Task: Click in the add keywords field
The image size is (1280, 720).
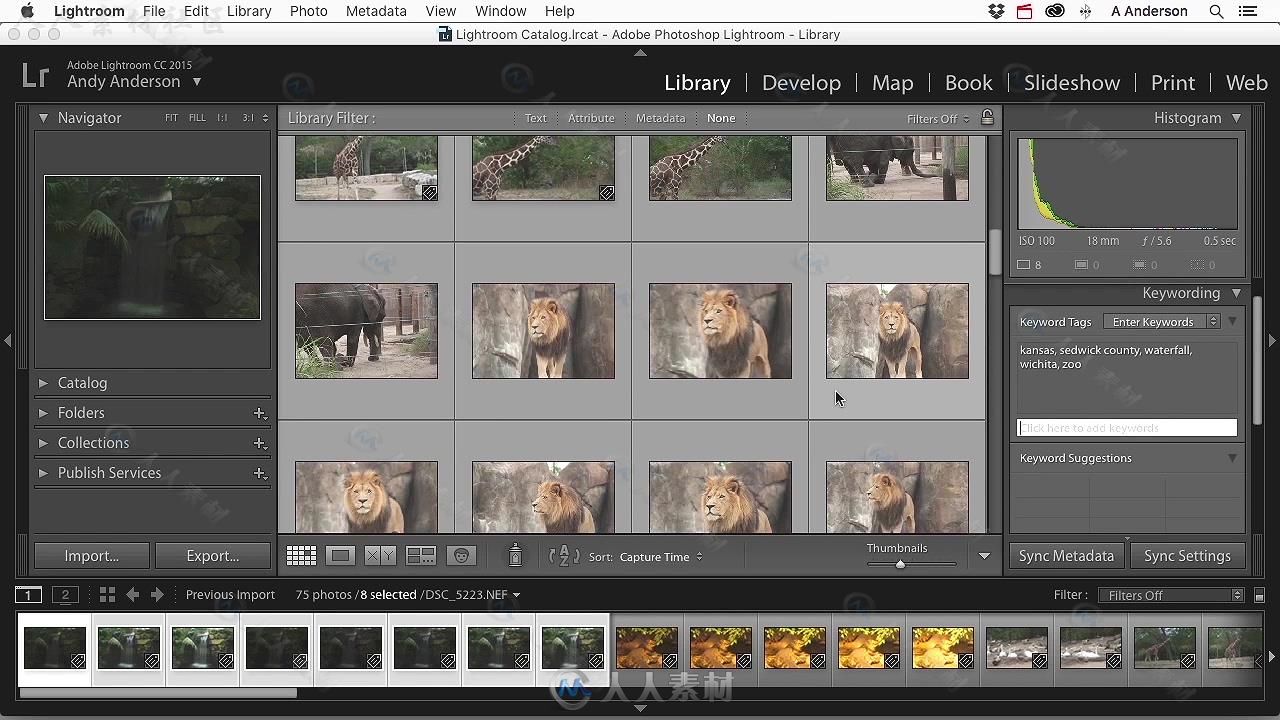Action: 1127,428
